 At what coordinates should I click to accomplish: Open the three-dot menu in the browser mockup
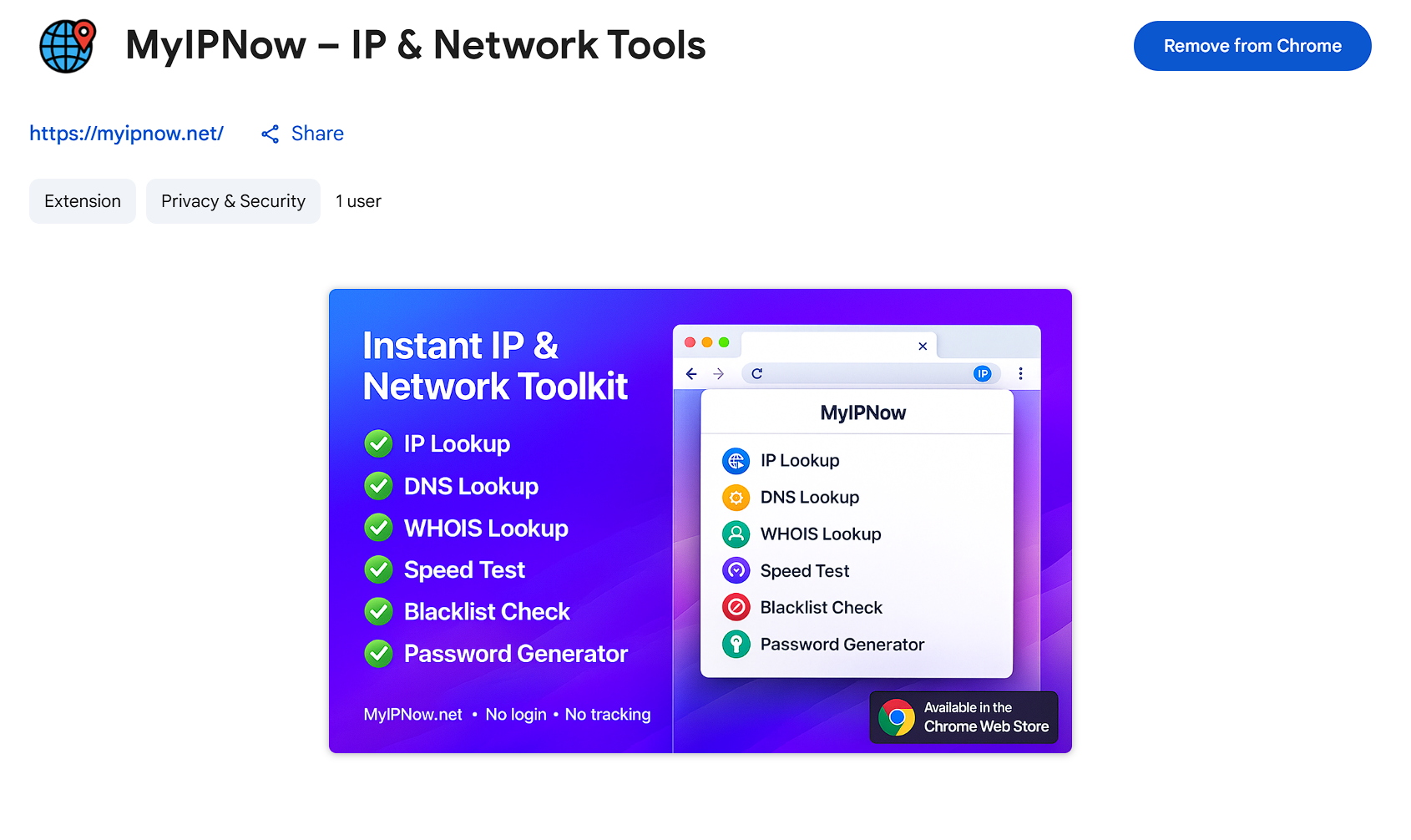coord(1020,374)
